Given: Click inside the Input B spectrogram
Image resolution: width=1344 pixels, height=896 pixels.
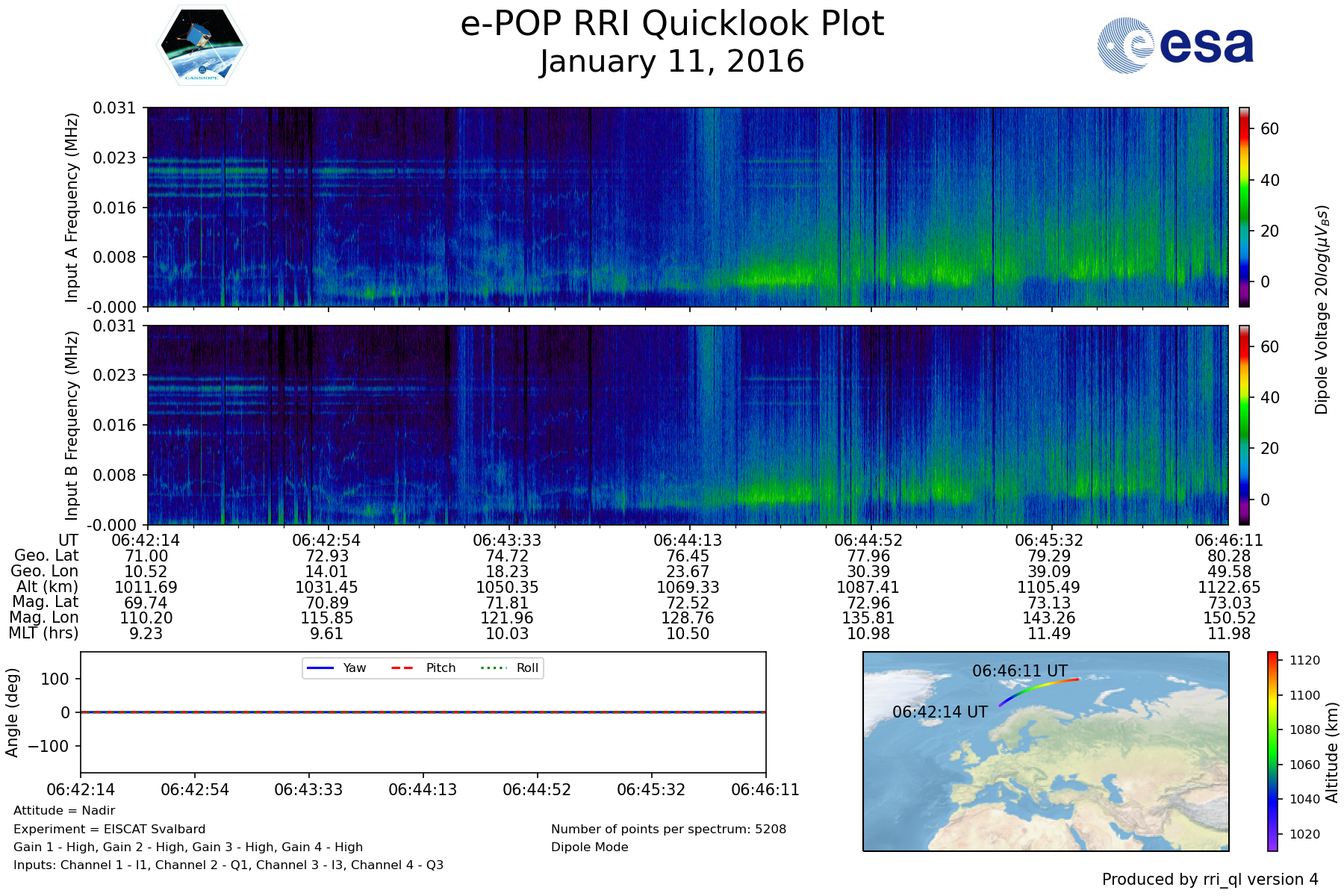Looking at the screenshot, I should point(687,425).
